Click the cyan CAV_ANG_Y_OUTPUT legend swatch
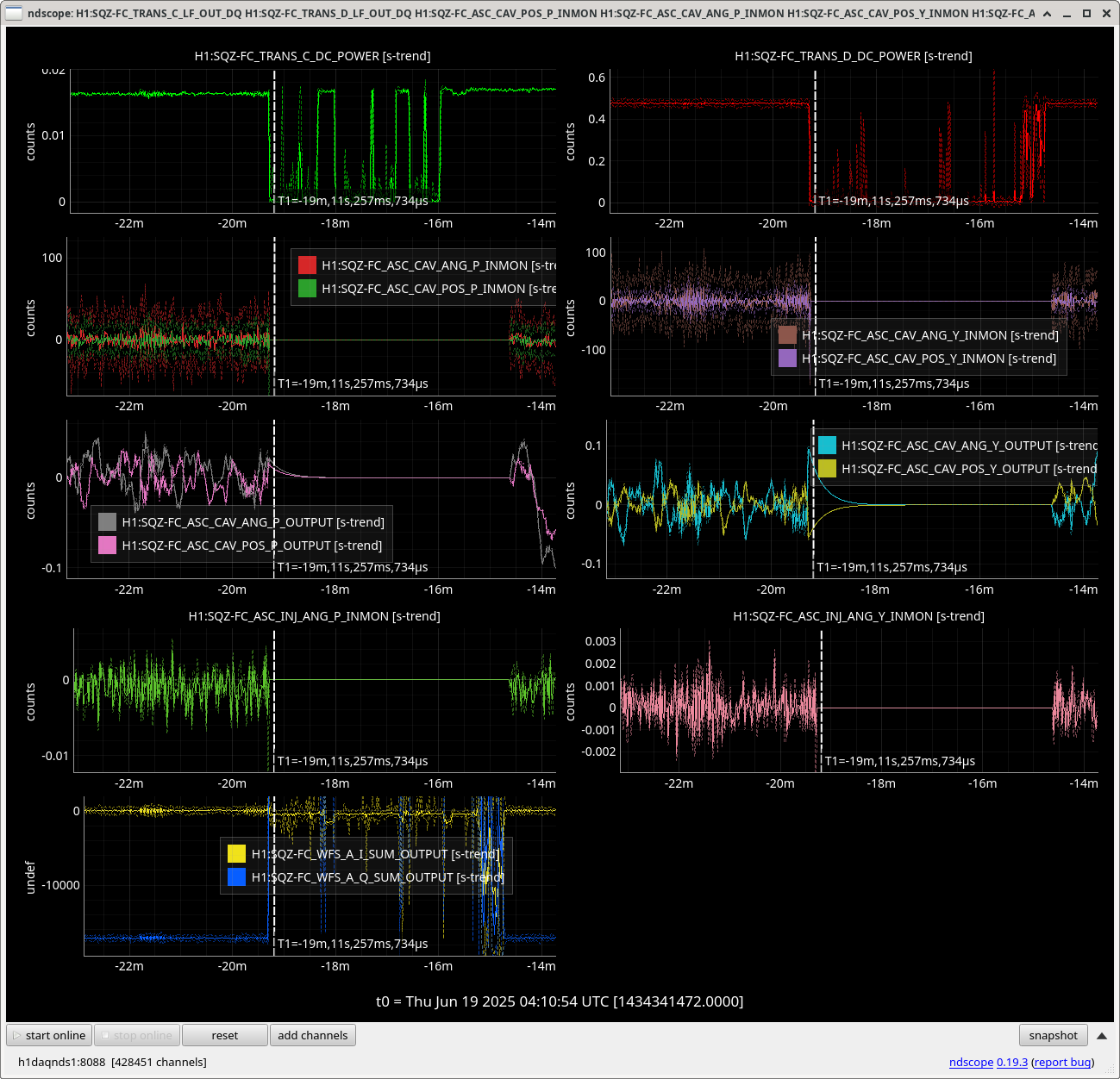This screenshot has height=1079, width=1120. point(828,446)
